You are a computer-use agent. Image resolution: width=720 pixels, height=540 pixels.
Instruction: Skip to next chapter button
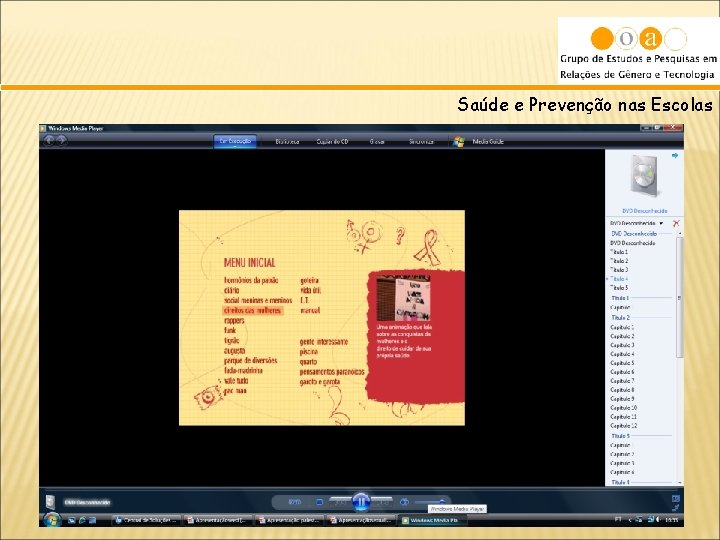pos(382,502)
